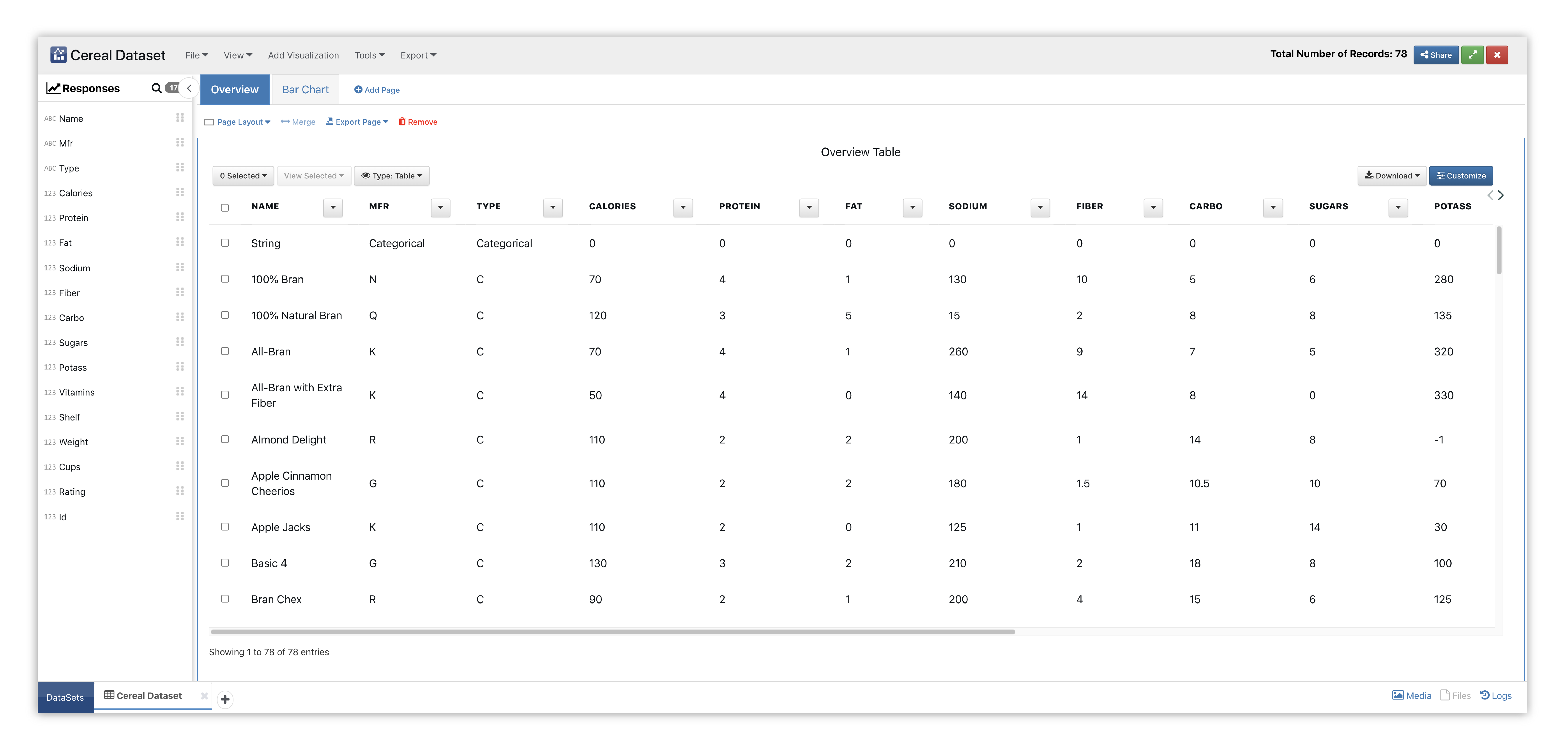Screen dimensions: 1568x754
Task: Grab the drag handle for Fat field
Action: coord(180,242)
